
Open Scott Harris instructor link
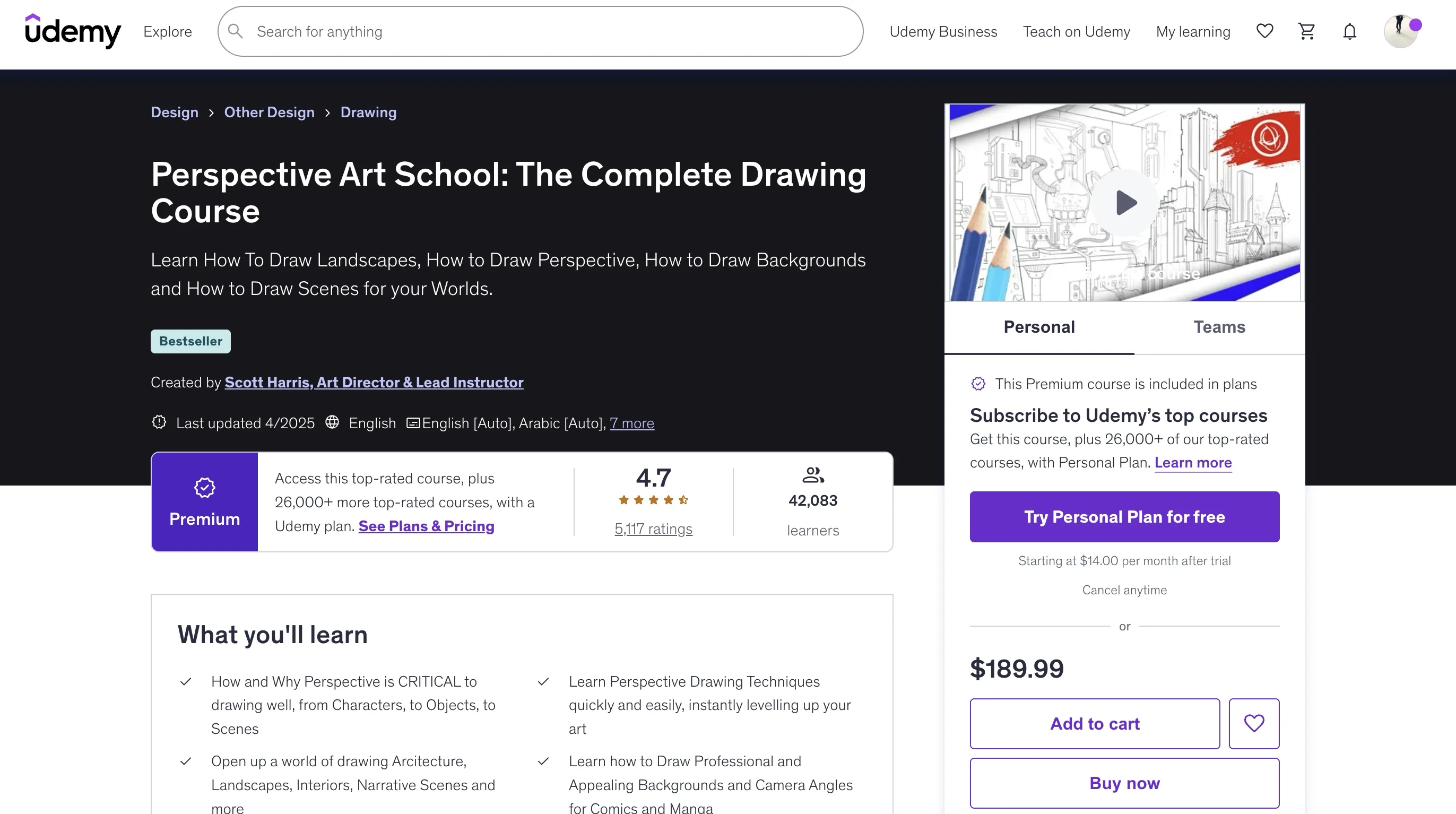[374, 382]
